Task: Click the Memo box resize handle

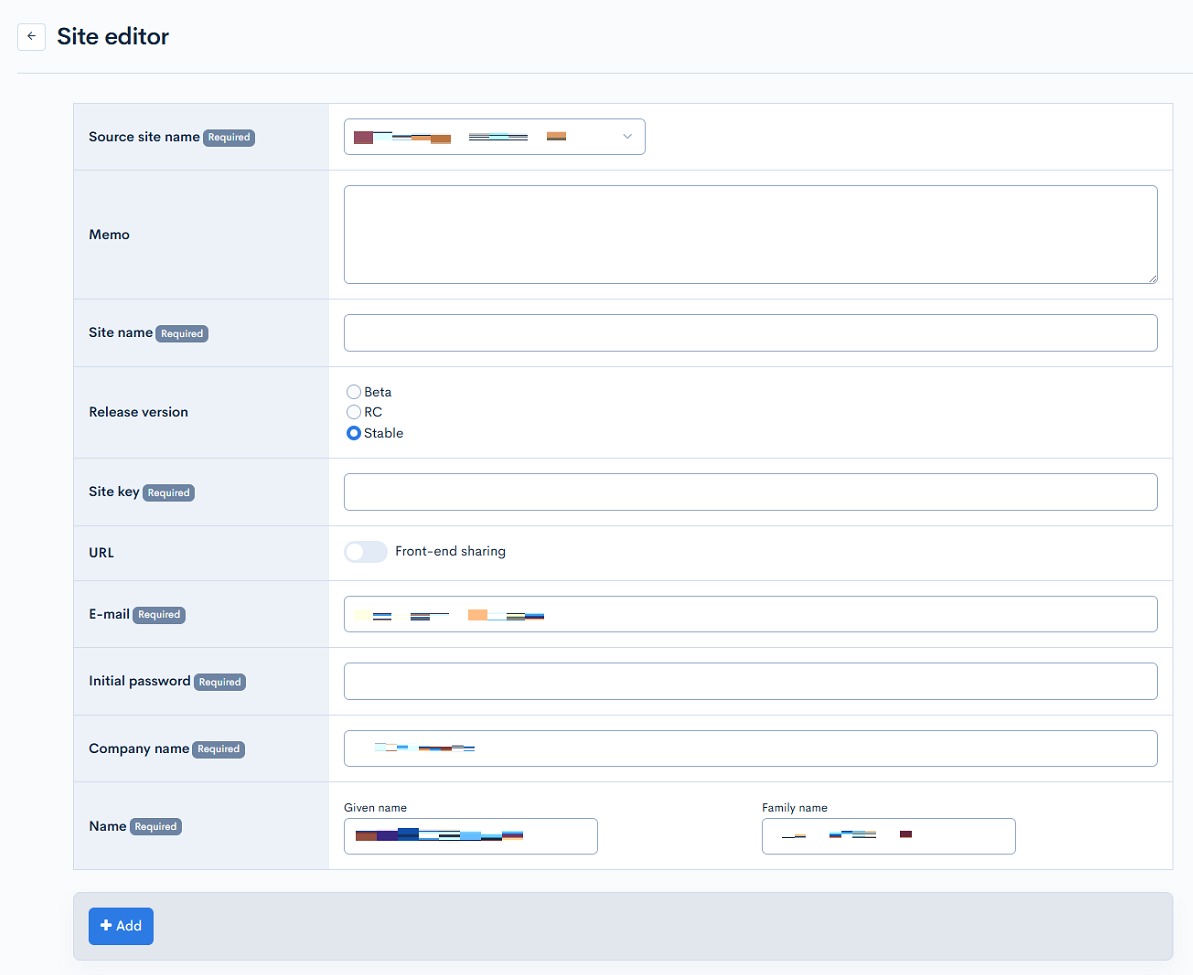Action: click(x=1152, y=278)
